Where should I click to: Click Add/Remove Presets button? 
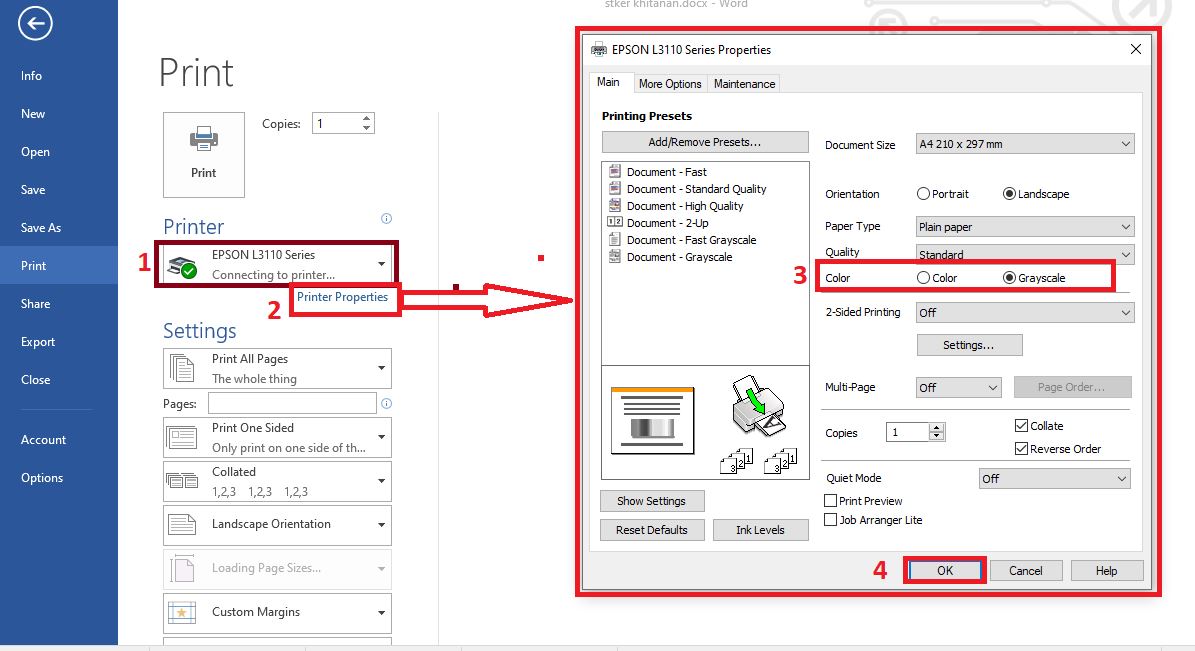705,142
